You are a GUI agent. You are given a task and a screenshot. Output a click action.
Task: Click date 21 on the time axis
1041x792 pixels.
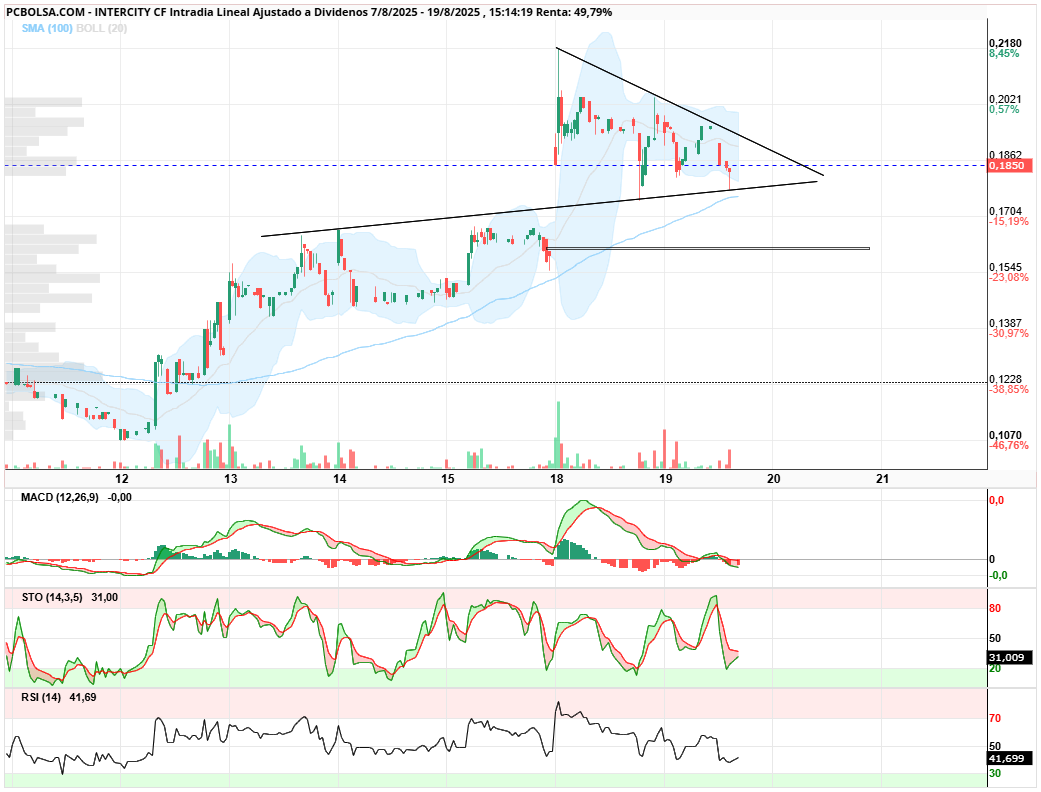(882, 479)
